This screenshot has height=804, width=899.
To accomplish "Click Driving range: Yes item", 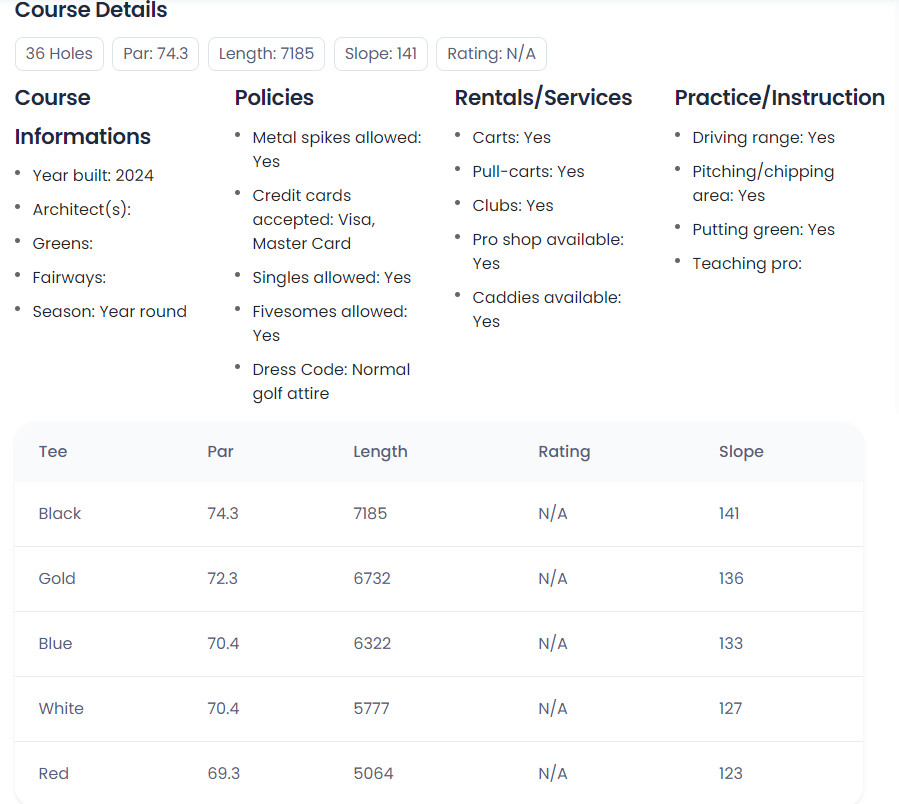I will point(764,138).
